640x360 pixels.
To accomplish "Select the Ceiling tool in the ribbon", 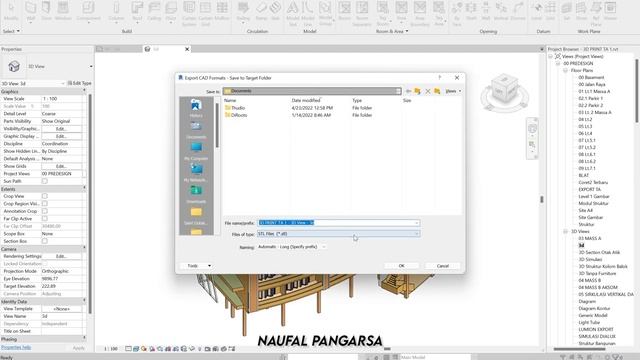I will 154,11.
